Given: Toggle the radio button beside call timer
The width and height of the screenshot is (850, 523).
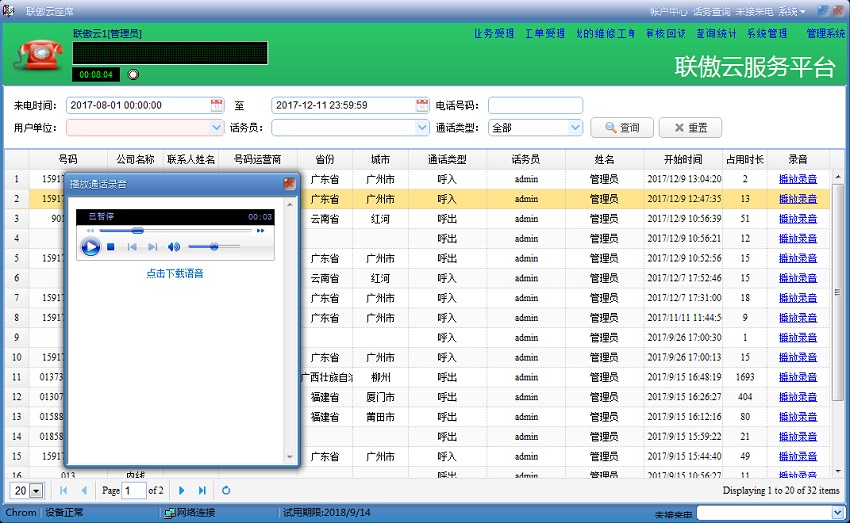Looking at the screenshot, I should pos(134,74).
